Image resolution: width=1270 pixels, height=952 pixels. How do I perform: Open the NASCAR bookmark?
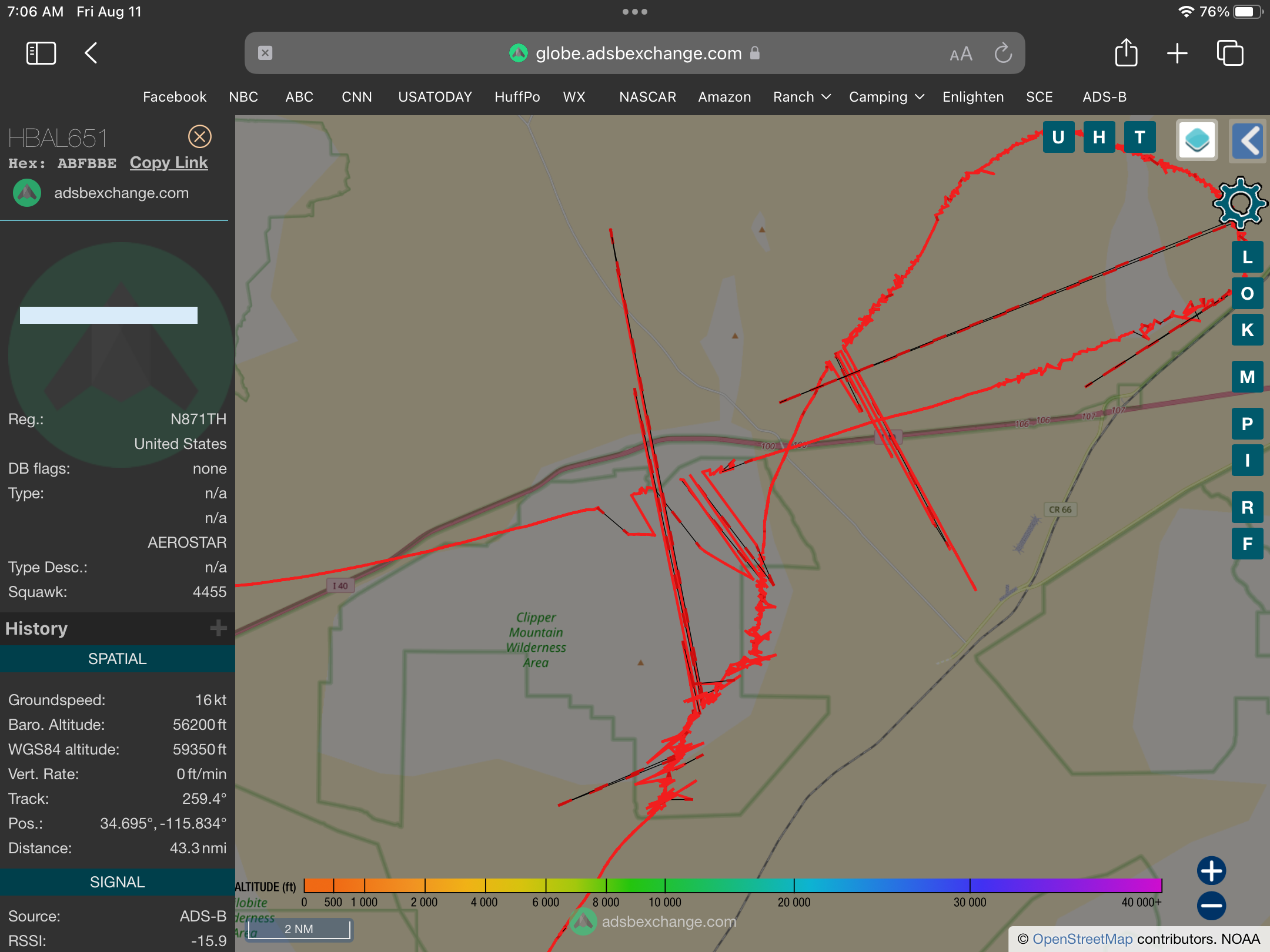pyautogui.click(x=648, y=97)
